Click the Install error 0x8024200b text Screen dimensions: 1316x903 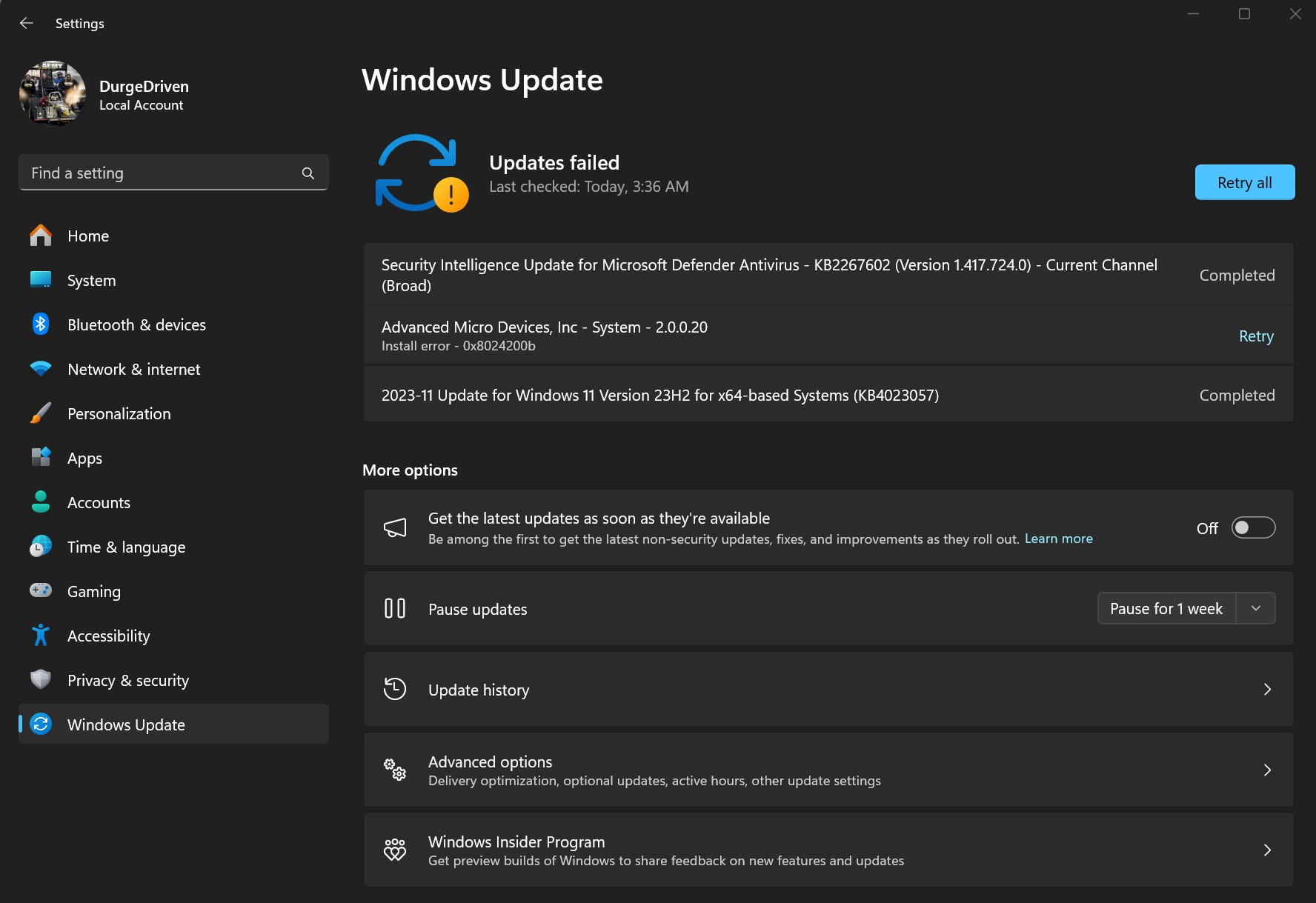tap(458, 346)
